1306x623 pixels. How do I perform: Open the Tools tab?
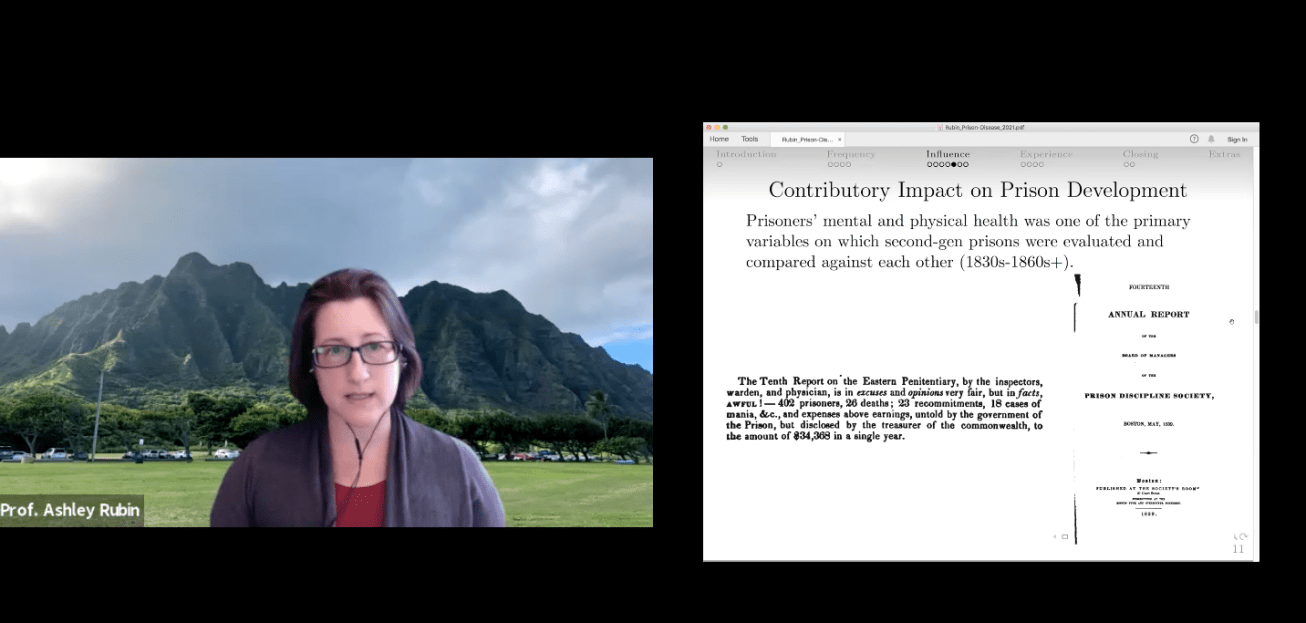(750, 139)
